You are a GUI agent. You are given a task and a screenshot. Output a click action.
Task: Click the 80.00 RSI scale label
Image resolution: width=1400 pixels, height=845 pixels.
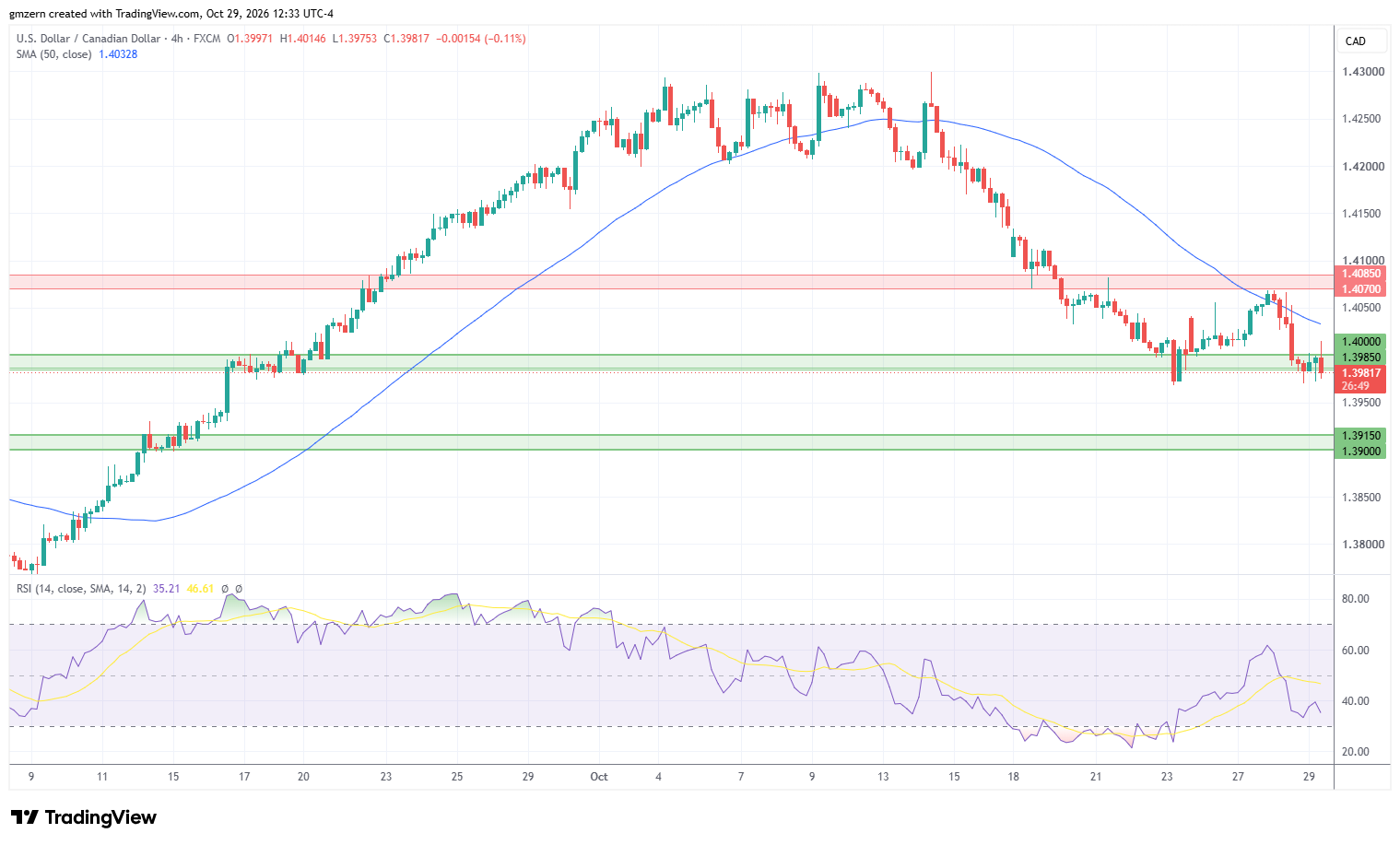point(1356,599)
